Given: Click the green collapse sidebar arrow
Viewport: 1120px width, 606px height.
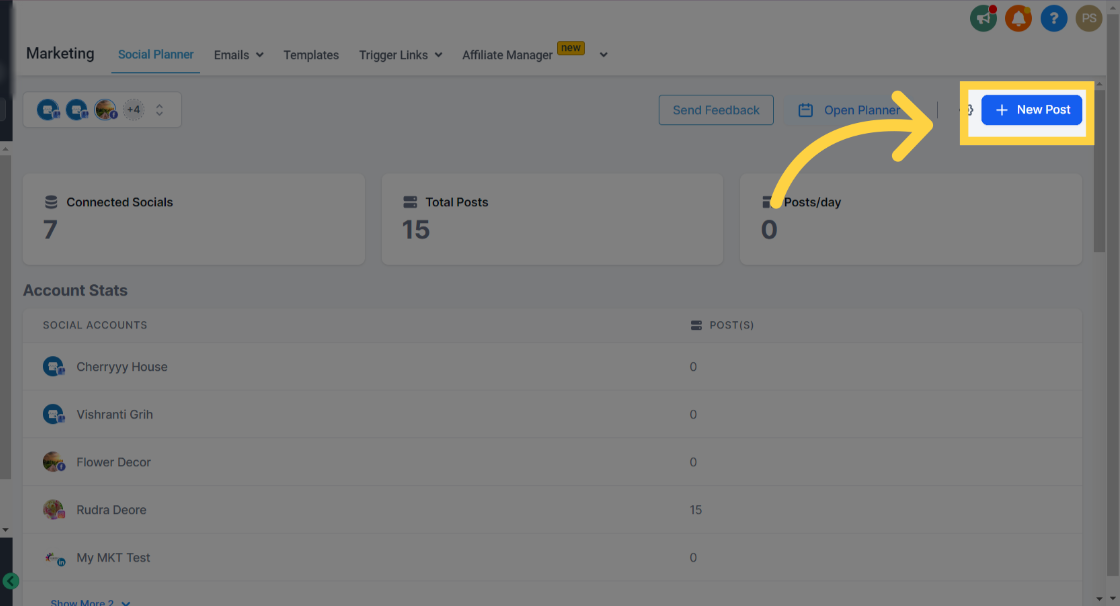Looking at the screenshot, I should (11, 581).
